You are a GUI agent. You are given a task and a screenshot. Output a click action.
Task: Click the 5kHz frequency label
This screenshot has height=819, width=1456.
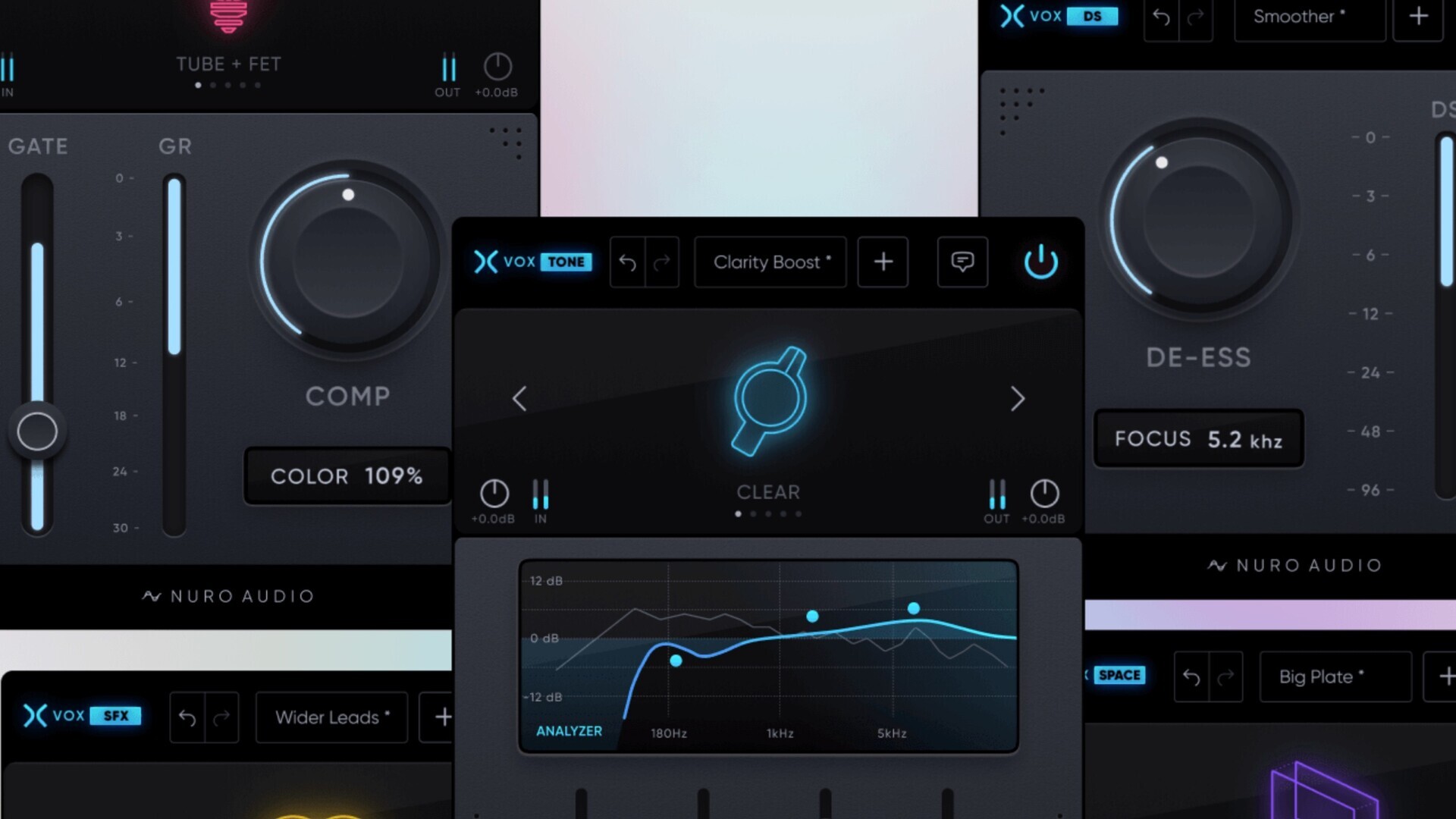coord(892,734)
